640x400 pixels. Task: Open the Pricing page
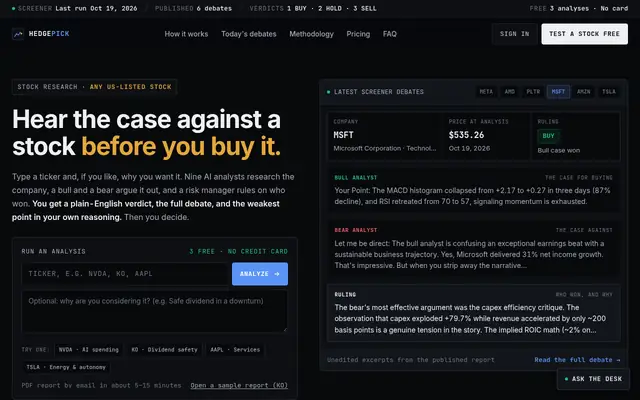[x=358, y=34]
